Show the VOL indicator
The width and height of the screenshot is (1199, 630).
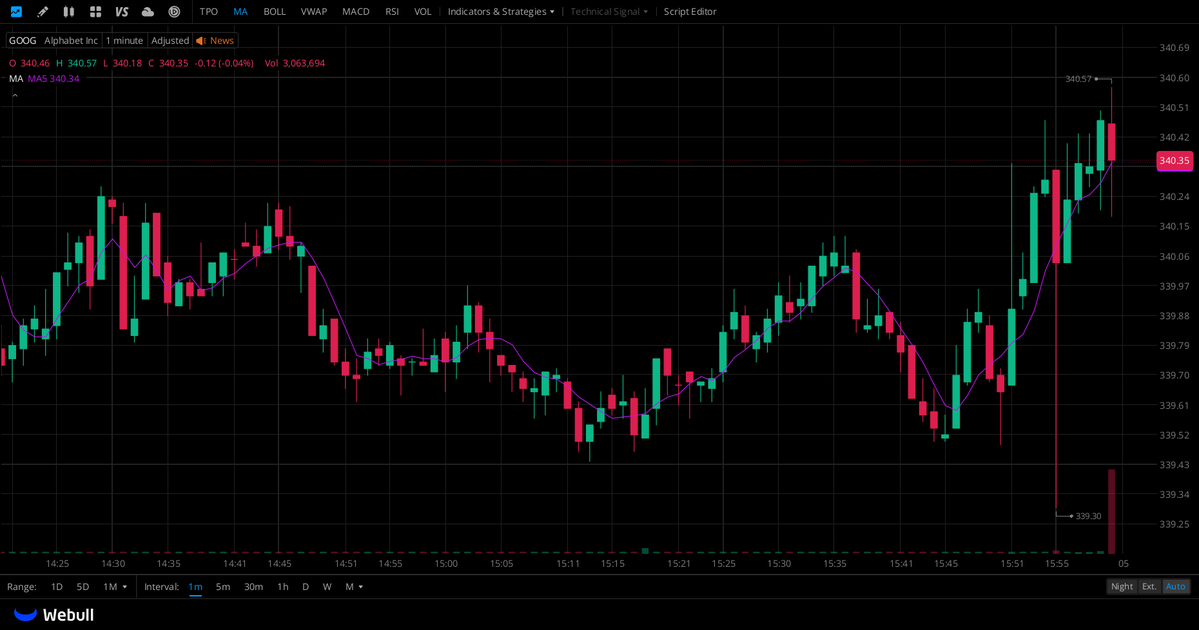423,11
